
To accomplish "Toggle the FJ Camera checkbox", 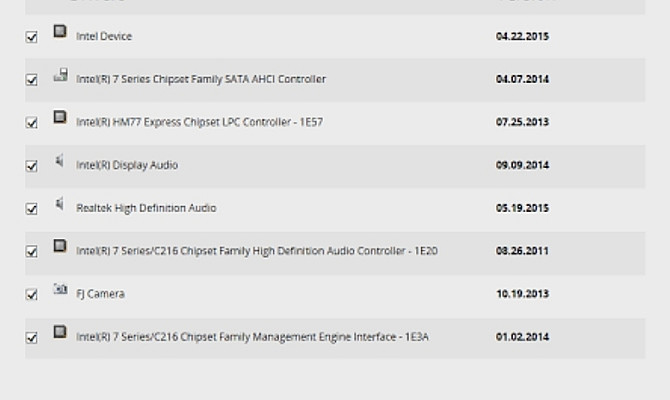I will tap(31, 295).
